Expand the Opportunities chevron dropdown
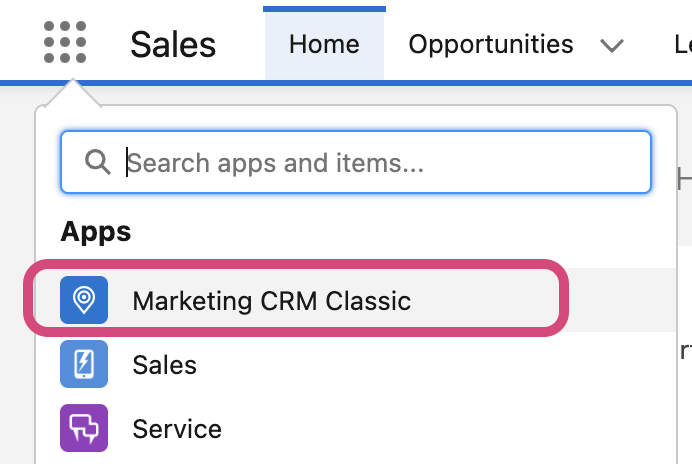 coord(612,45)
